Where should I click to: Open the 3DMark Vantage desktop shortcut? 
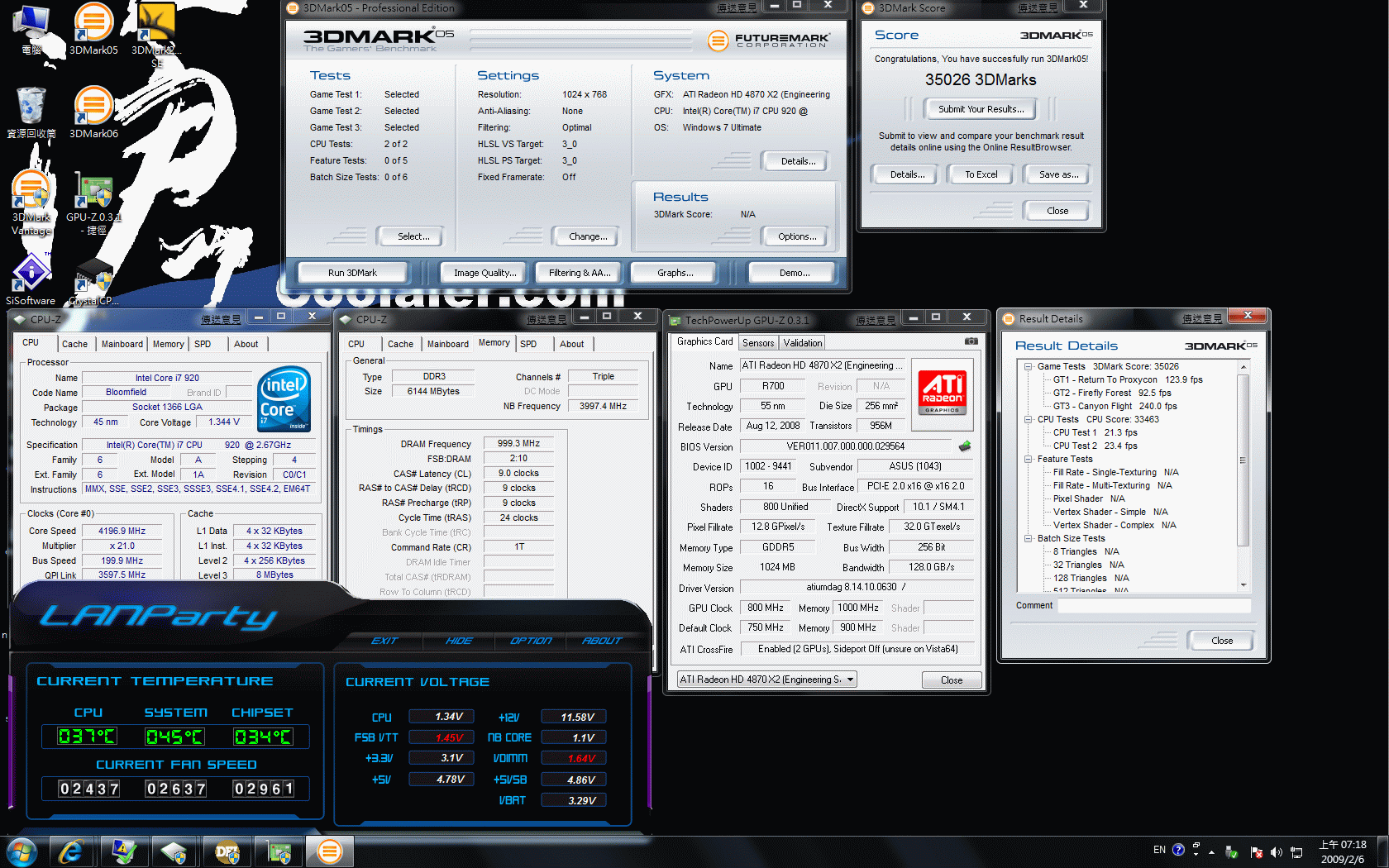31,203
